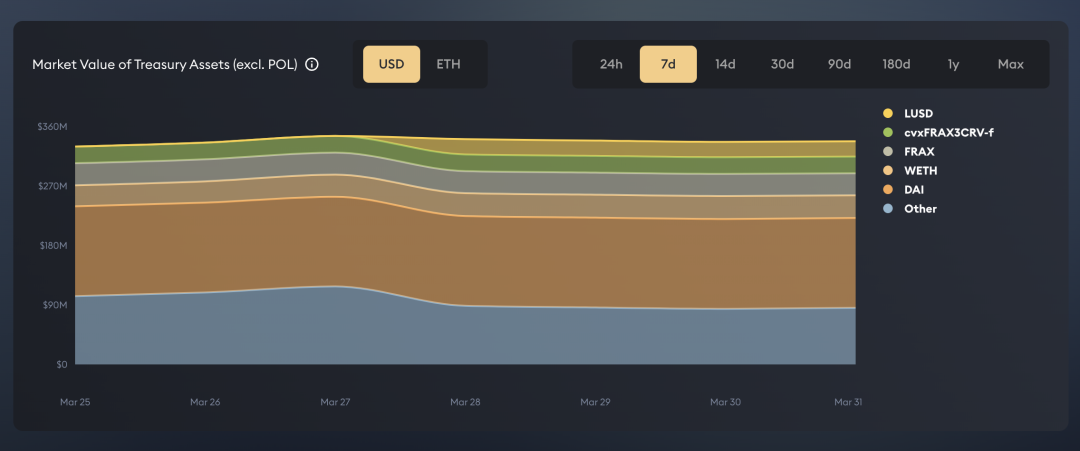The height and width of the screenshot is (451, 1080).
Task: Show the Max time range
Action: pos(1010,64)
